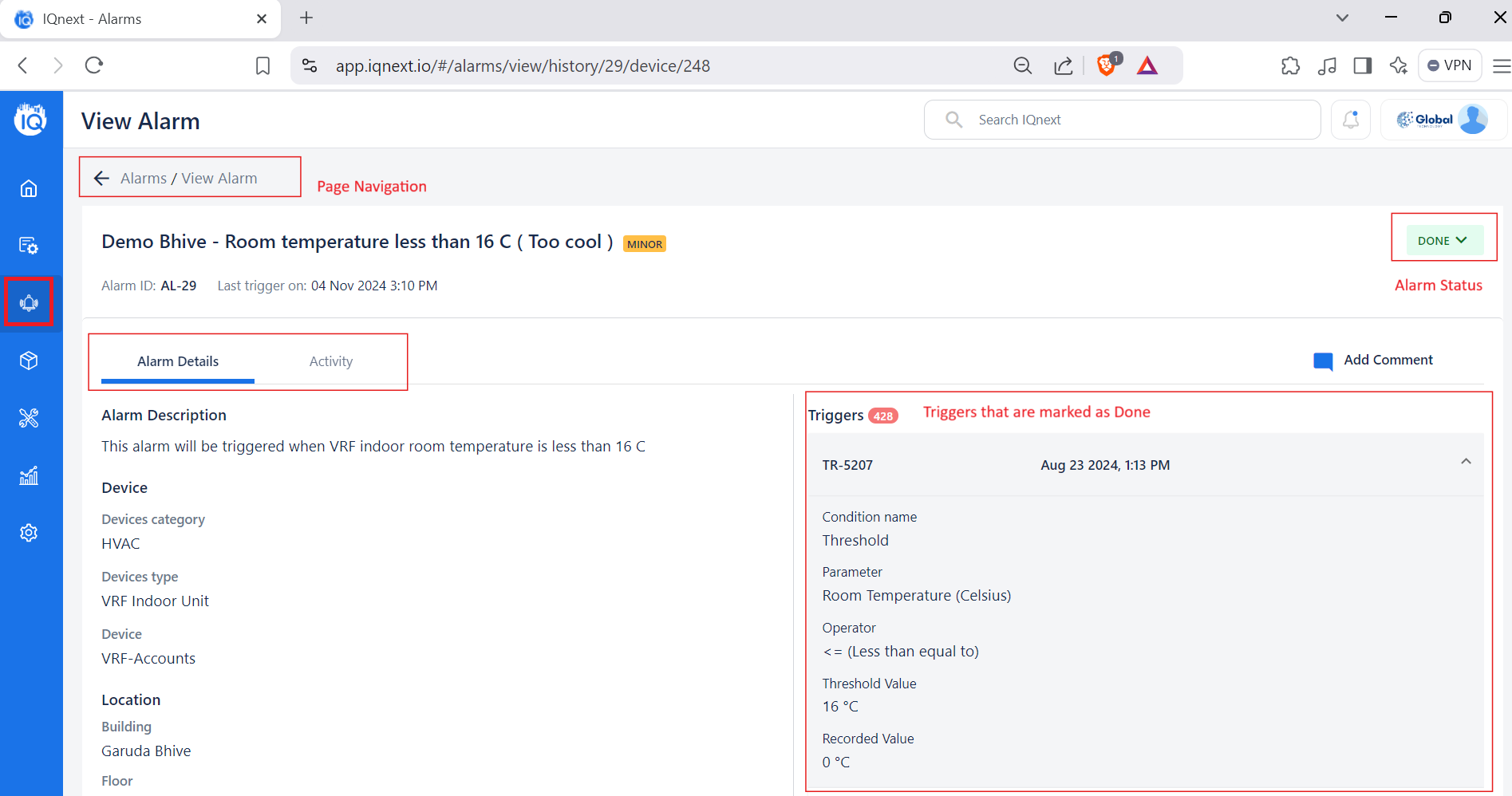The height and width of the screenshot is (796, 1512).
Task: Click the Alarms breadcrumb link
Action: pos(144,178)
